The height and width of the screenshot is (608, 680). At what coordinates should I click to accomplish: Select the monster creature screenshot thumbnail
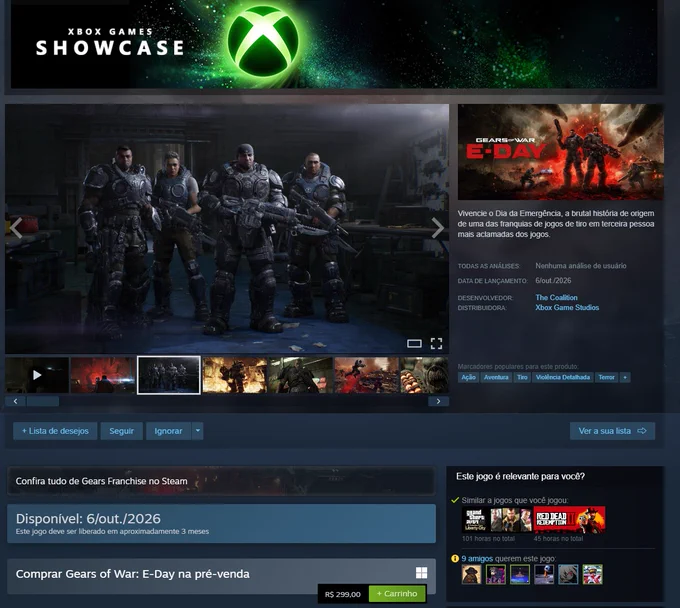425,375
